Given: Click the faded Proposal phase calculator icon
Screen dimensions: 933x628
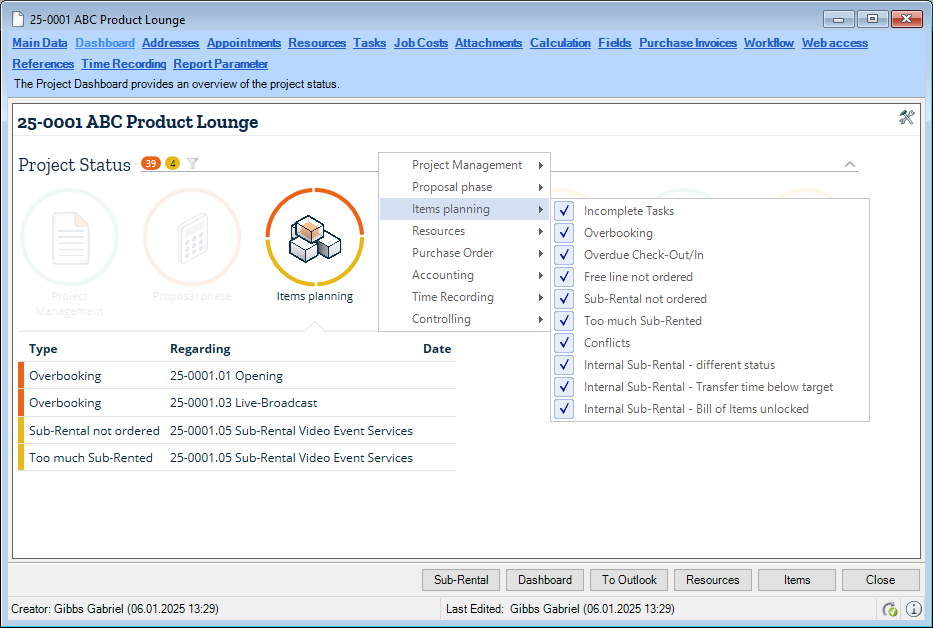Looking at the screenshot, I should [191, 237].
